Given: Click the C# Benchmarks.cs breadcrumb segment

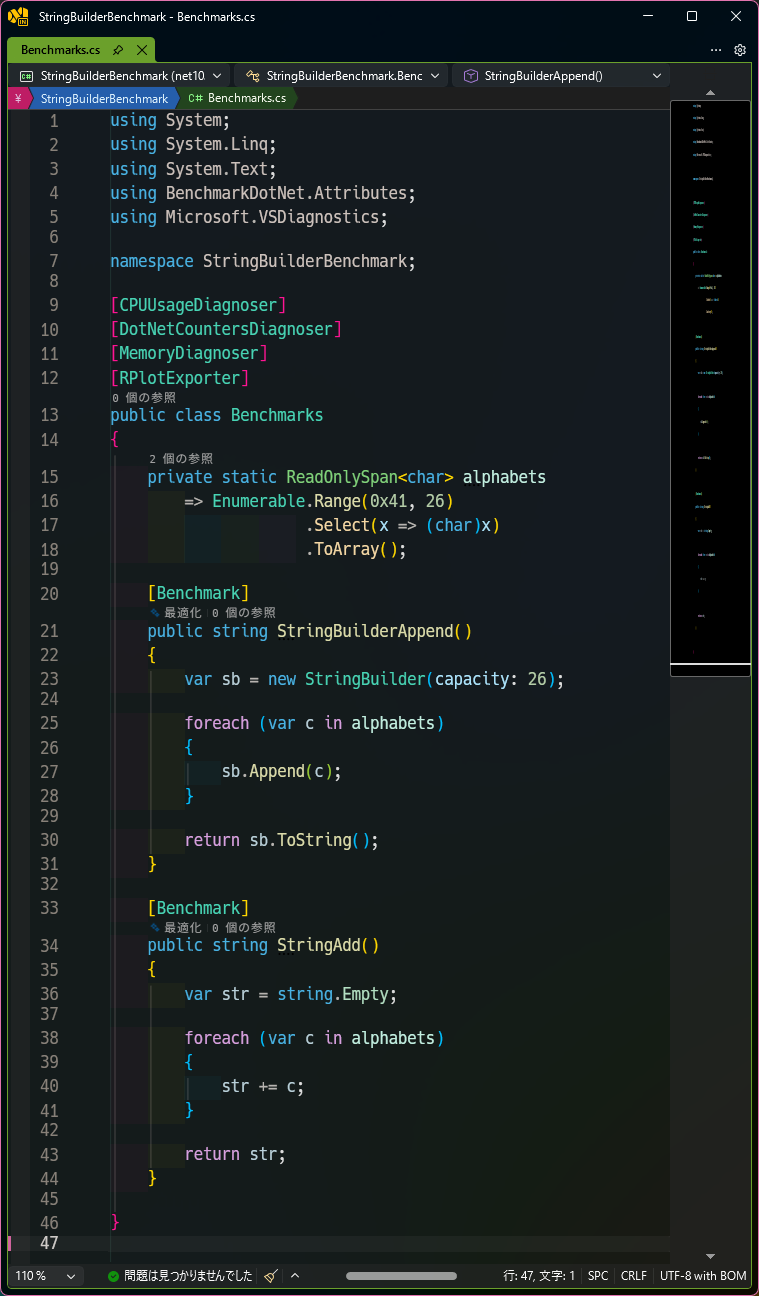Looking at the screenshot, I should pyautogui.click(x=237, y=98).
